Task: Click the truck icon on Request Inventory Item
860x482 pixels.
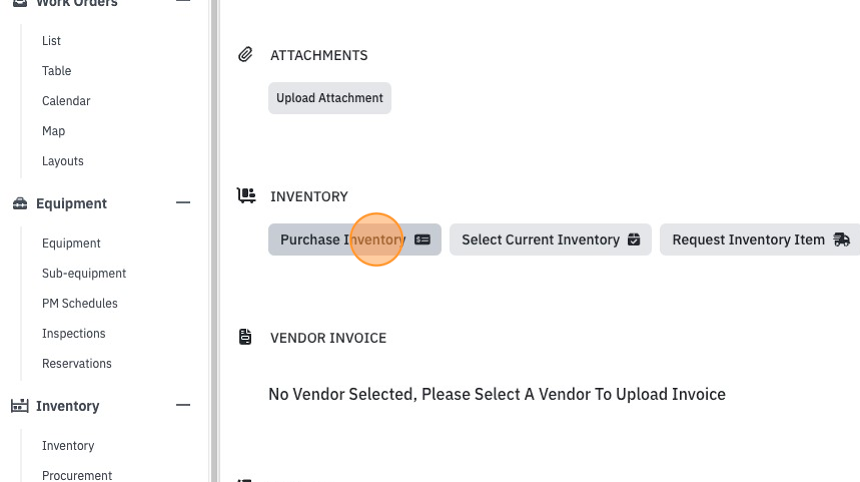Action: point(841,240)
